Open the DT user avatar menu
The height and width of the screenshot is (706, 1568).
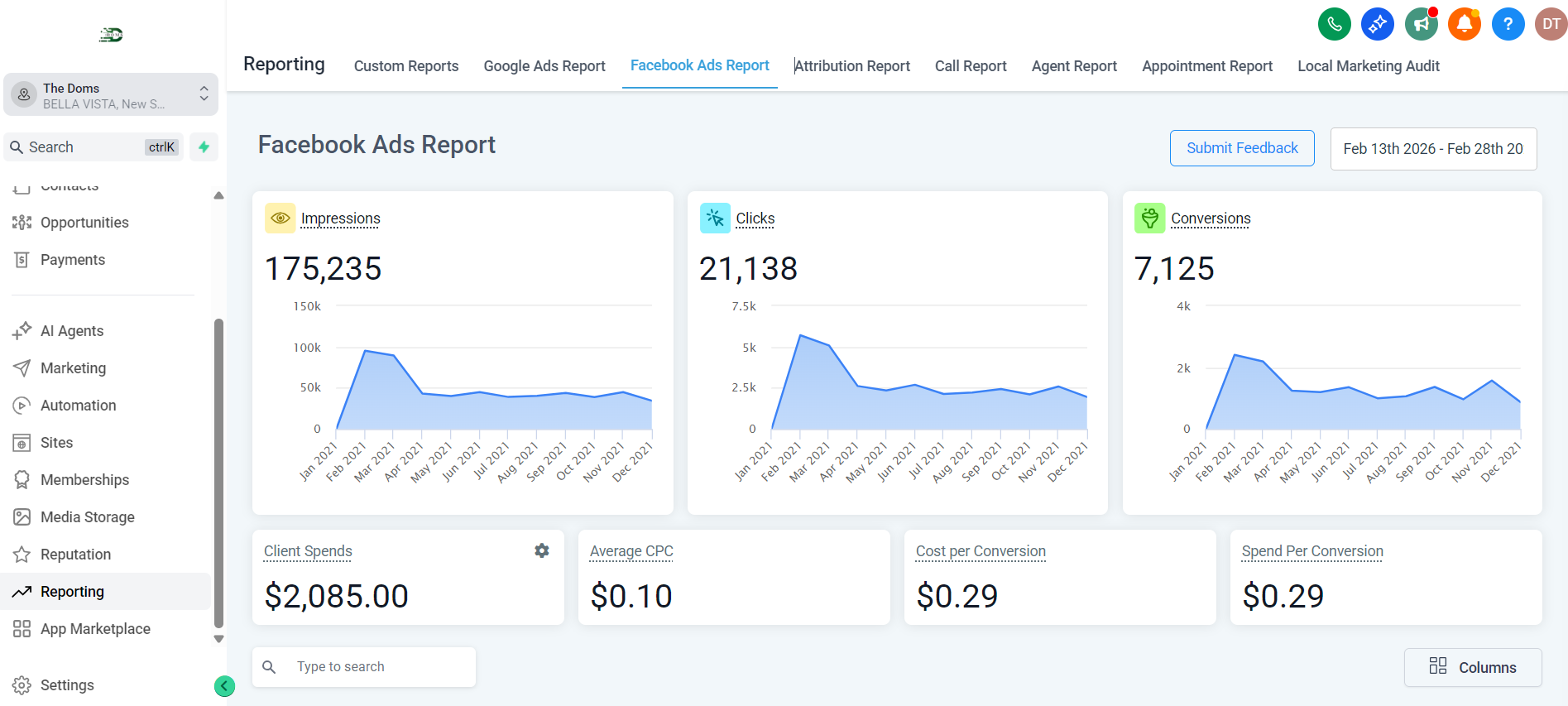click(1551, 24)
